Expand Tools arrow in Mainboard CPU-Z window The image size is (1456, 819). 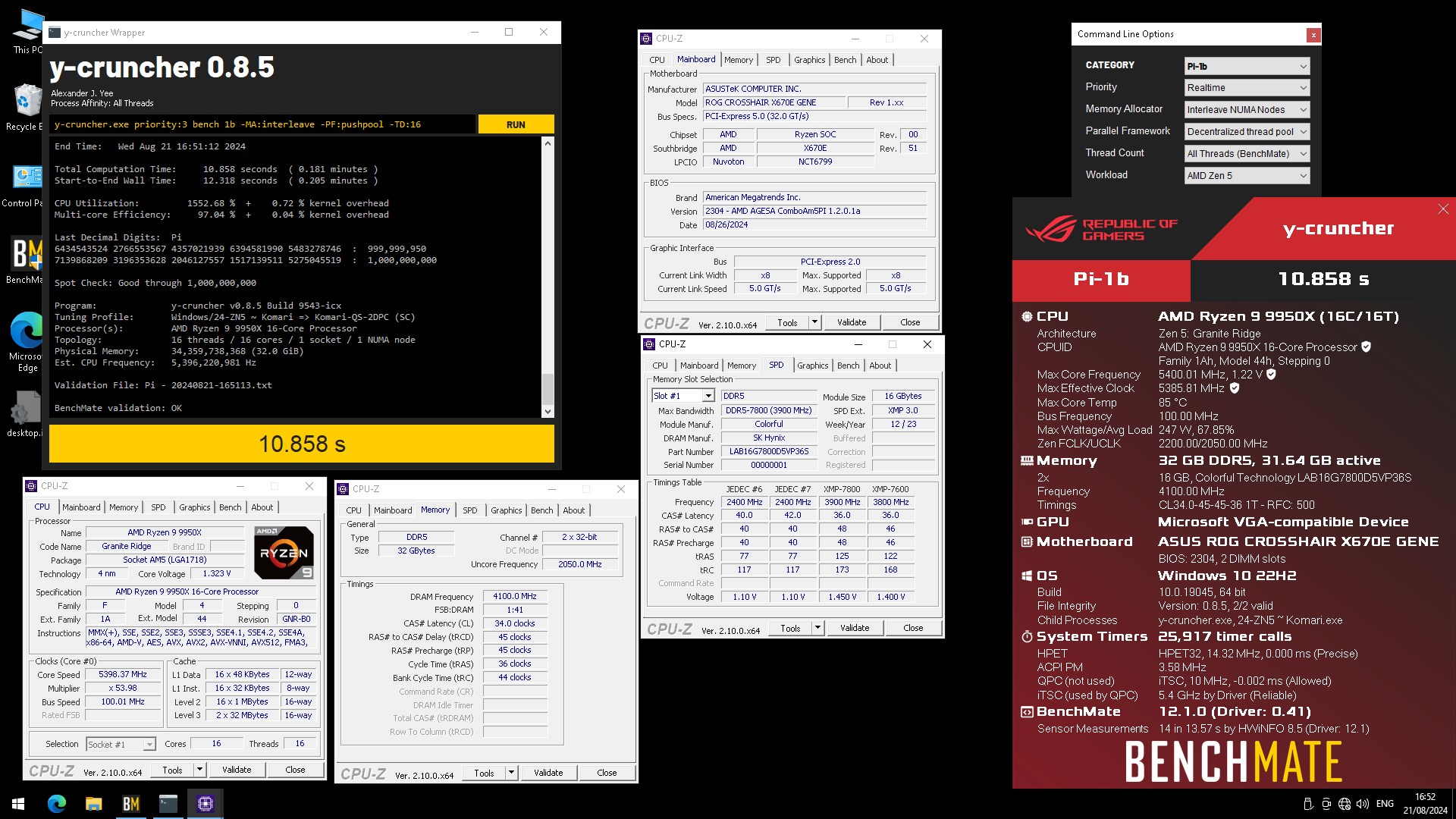pyautogui.click(x=814, y=322)
